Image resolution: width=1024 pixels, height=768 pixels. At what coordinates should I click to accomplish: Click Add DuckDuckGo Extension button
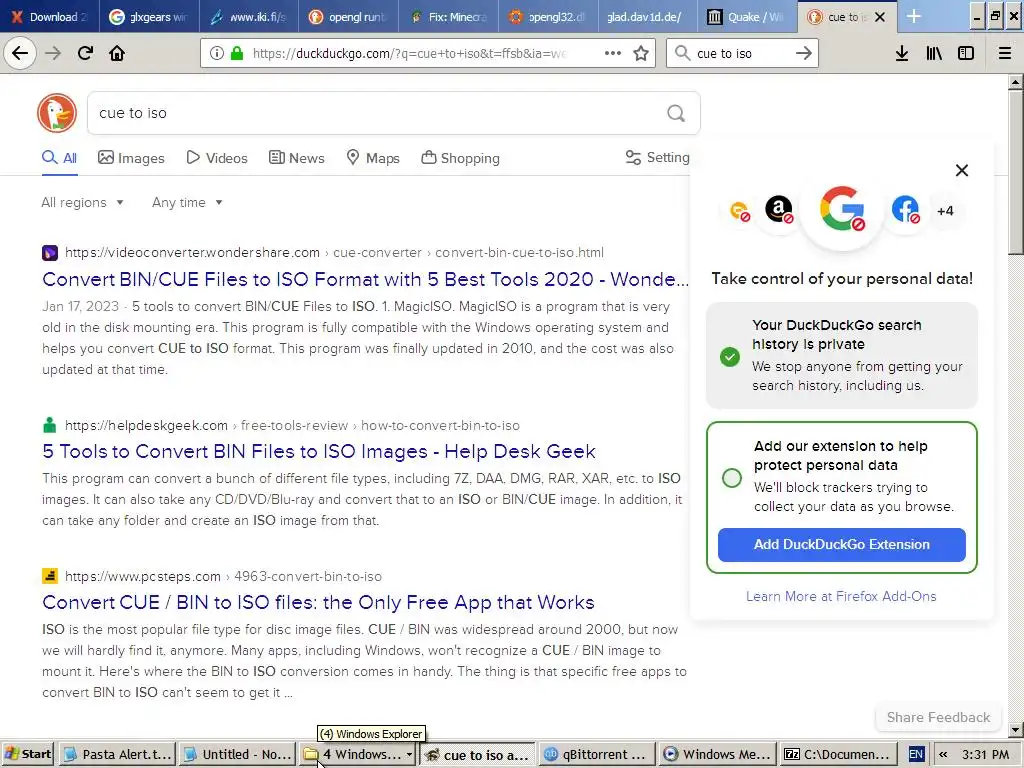tap(842, 545)
